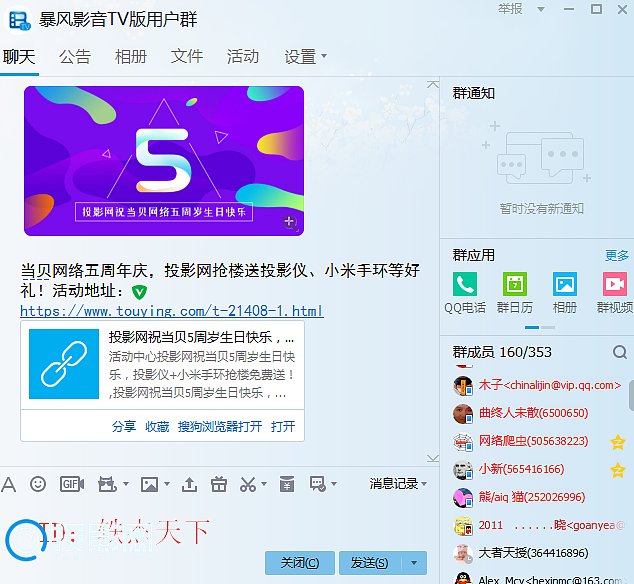The image size is (634, 584).
Task: Click the scissors screenshot tool
Action: (x=248, y=484)
